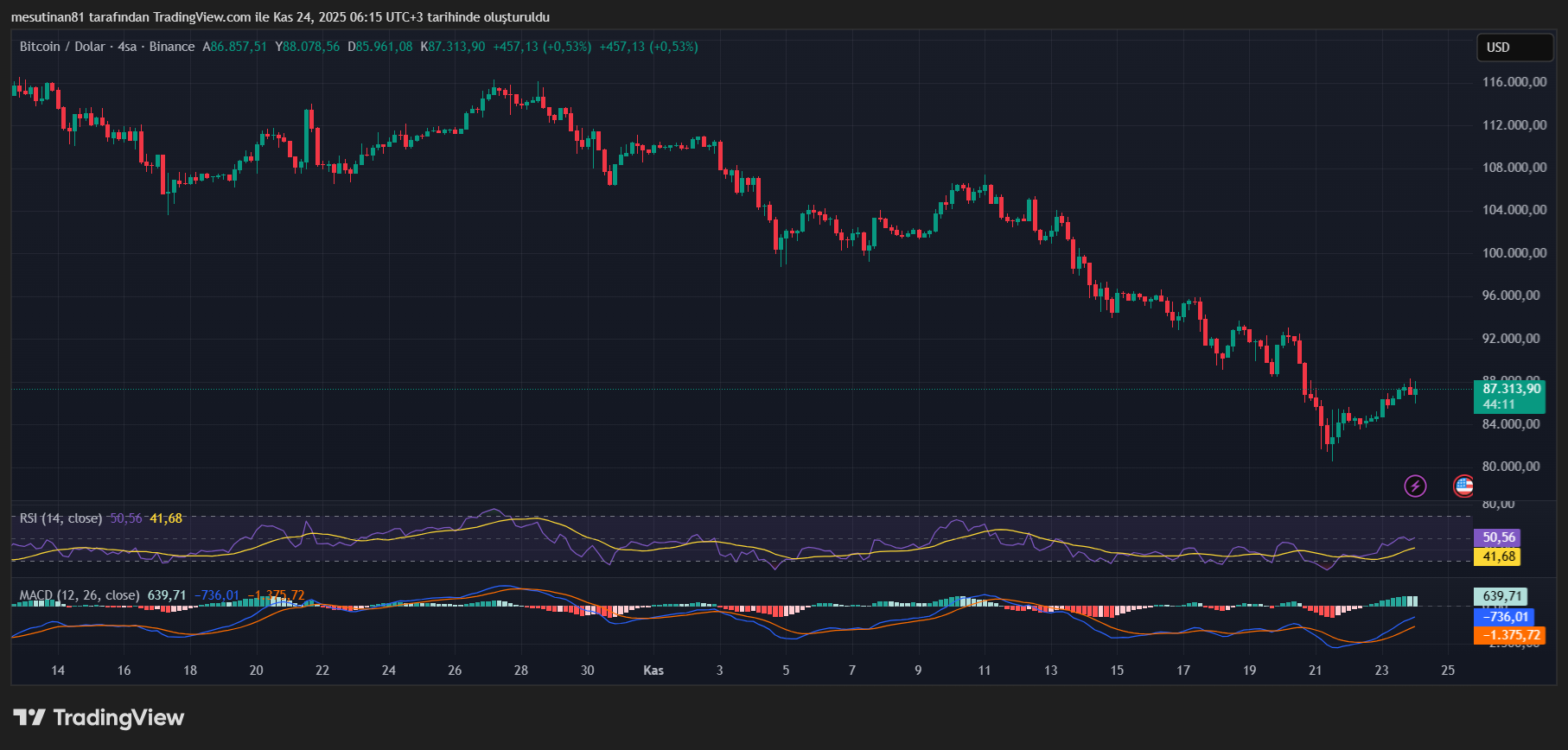The image size is (1568, 750).
Task: Click the MACD histogram value tag 639,71
Action: click(1500, 596)
